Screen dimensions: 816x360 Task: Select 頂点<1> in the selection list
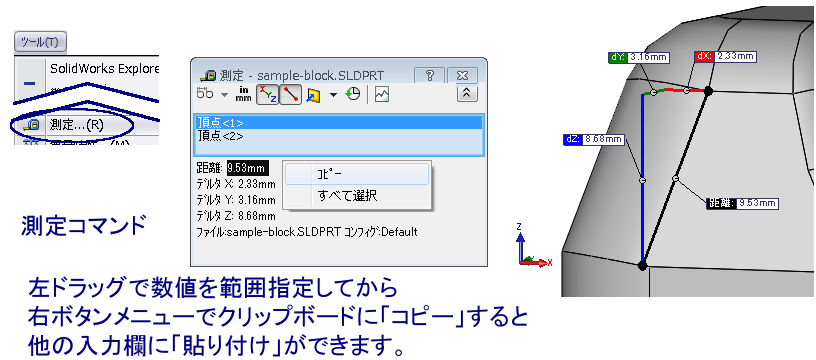tap(339, 123)
